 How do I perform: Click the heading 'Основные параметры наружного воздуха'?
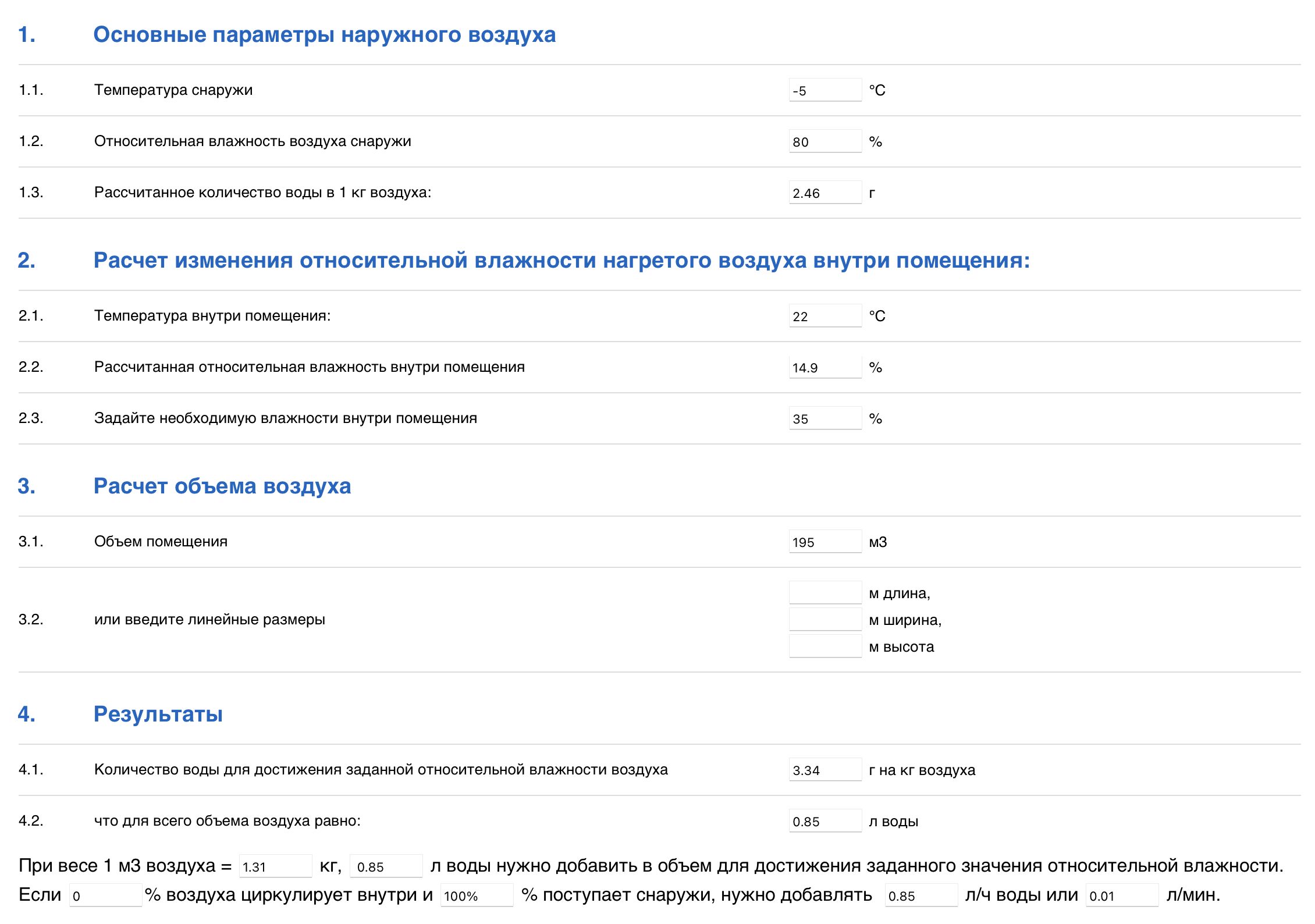[324, 35]
